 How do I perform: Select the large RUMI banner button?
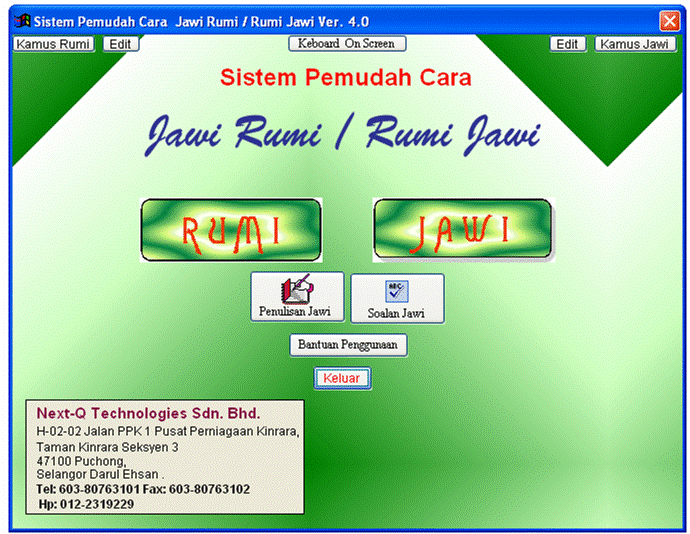(231, 230)
